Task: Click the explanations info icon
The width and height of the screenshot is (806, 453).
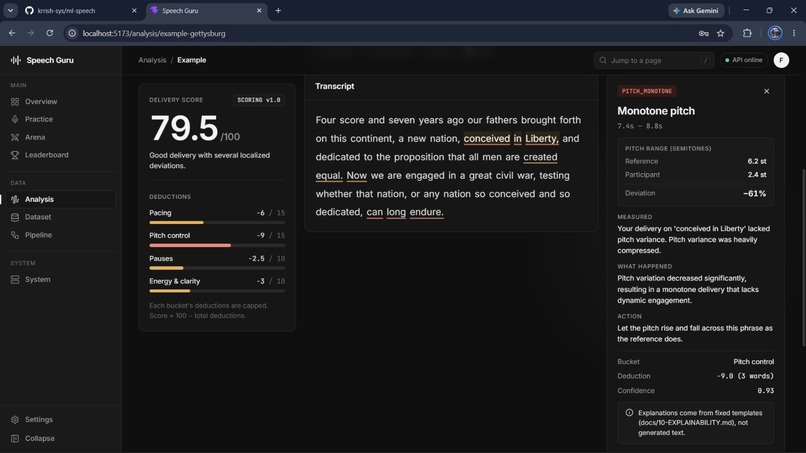Action: 629,413
